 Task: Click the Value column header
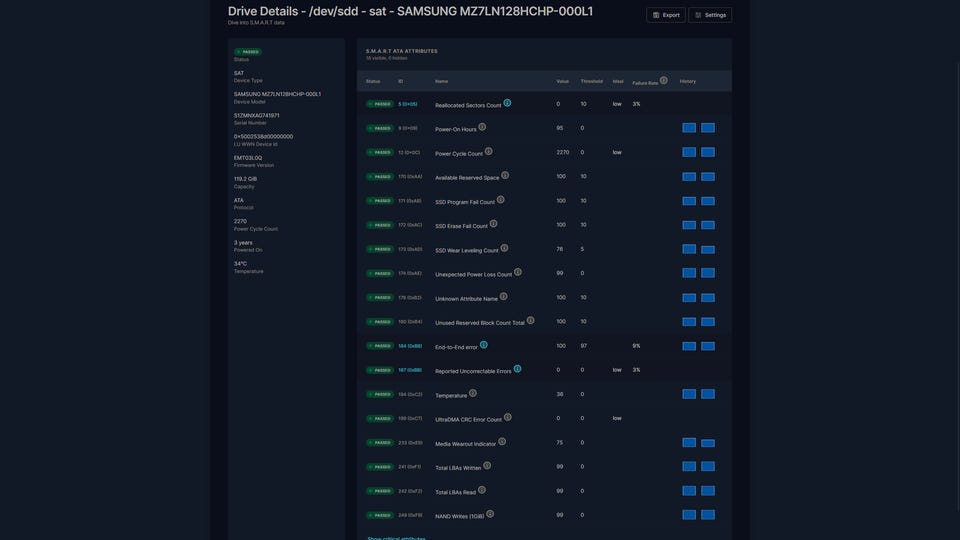[x=563, y=81]
